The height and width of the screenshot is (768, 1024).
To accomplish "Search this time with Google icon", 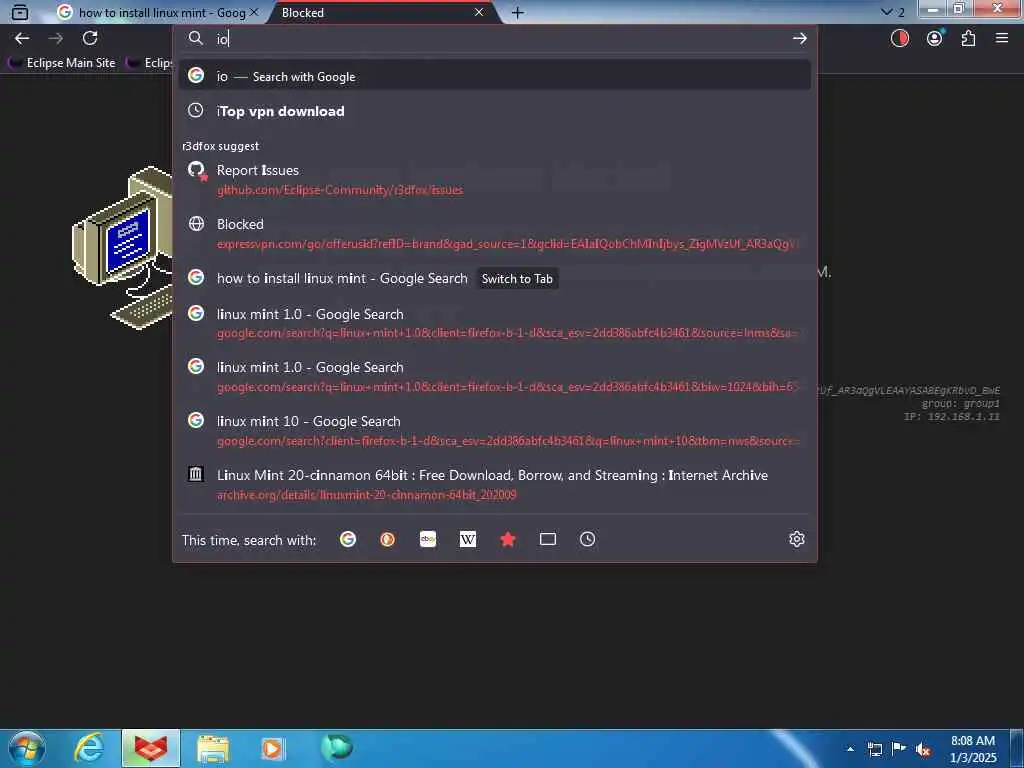I will [348, 539].
